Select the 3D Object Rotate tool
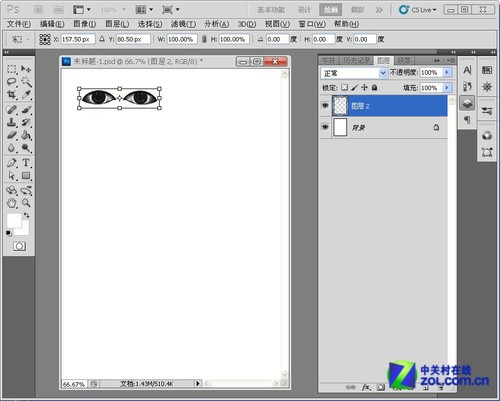 [12, 190]
